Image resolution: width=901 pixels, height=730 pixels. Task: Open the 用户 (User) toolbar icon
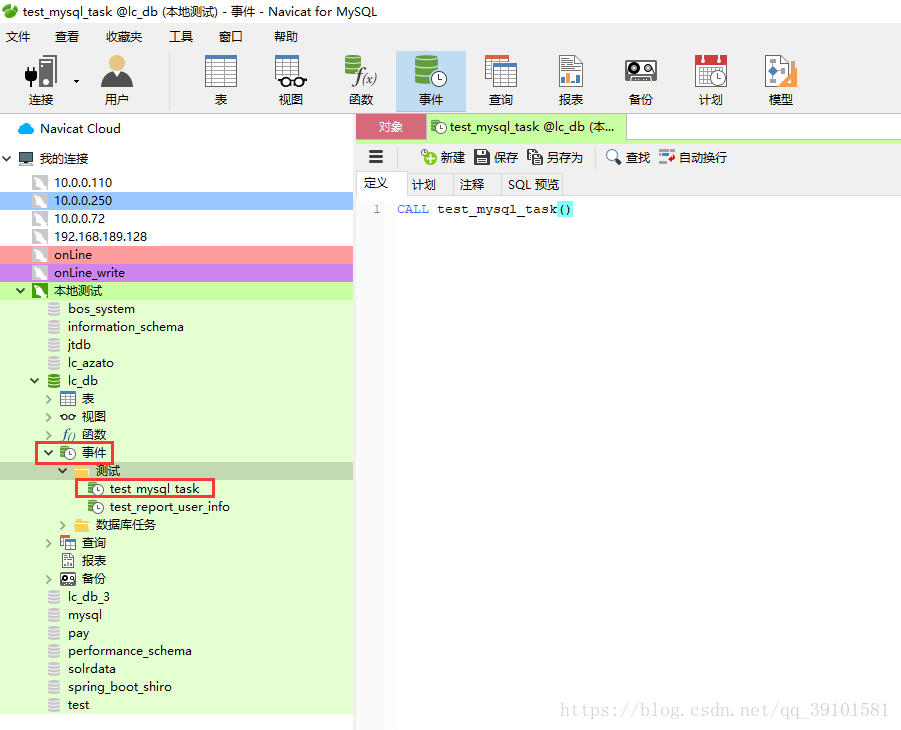pyautogui.click(x=117, y=80)
